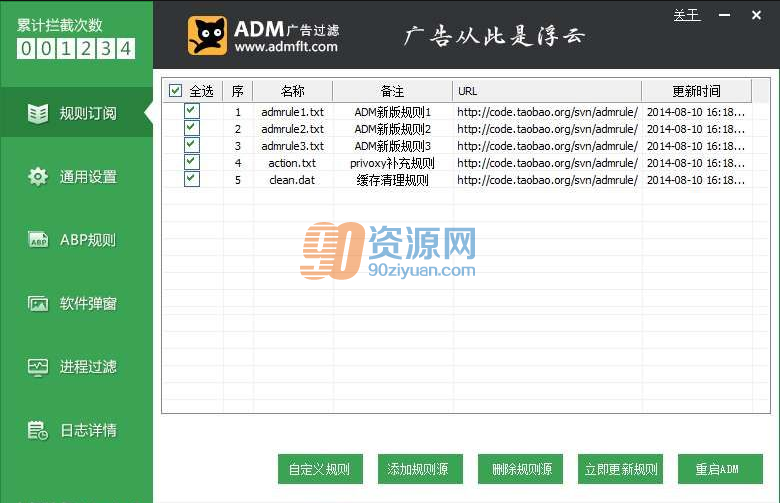The width and height of the screenshot is (780, 503).
Task: Uncheck the action.txt rule checkbox
Action: click(x=192, y=162)
